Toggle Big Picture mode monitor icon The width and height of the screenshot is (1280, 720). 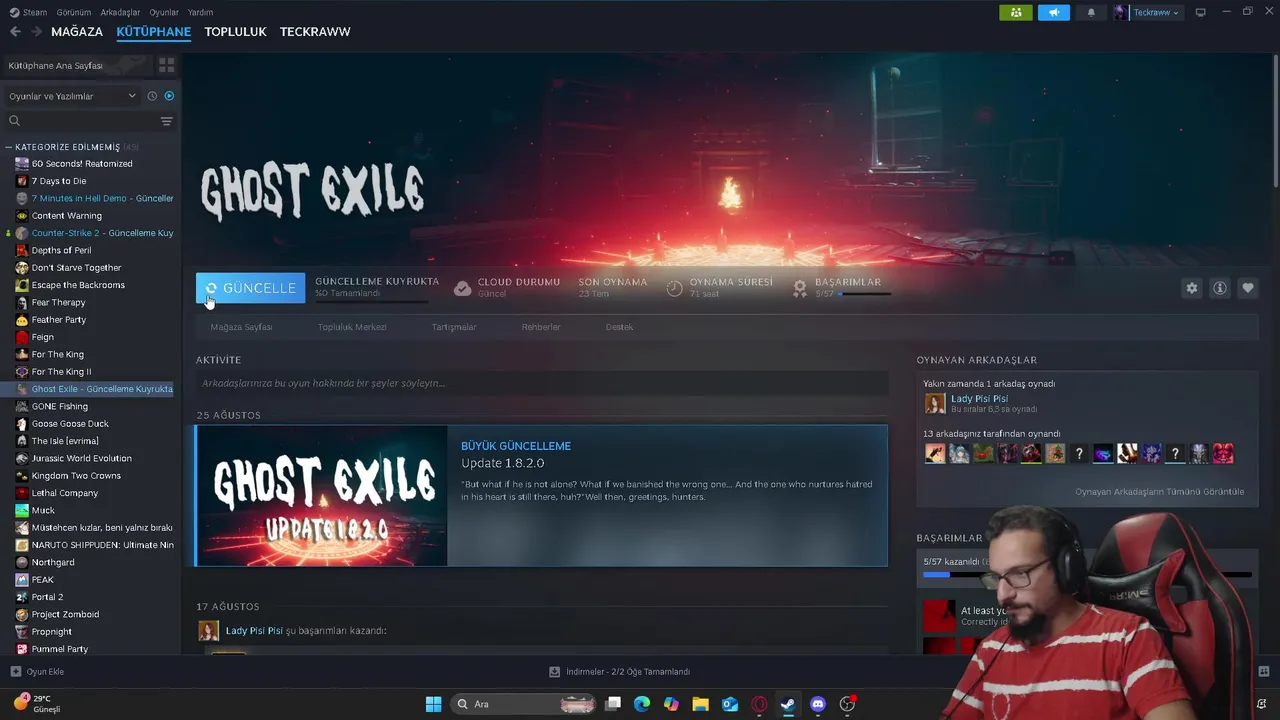1200,12
